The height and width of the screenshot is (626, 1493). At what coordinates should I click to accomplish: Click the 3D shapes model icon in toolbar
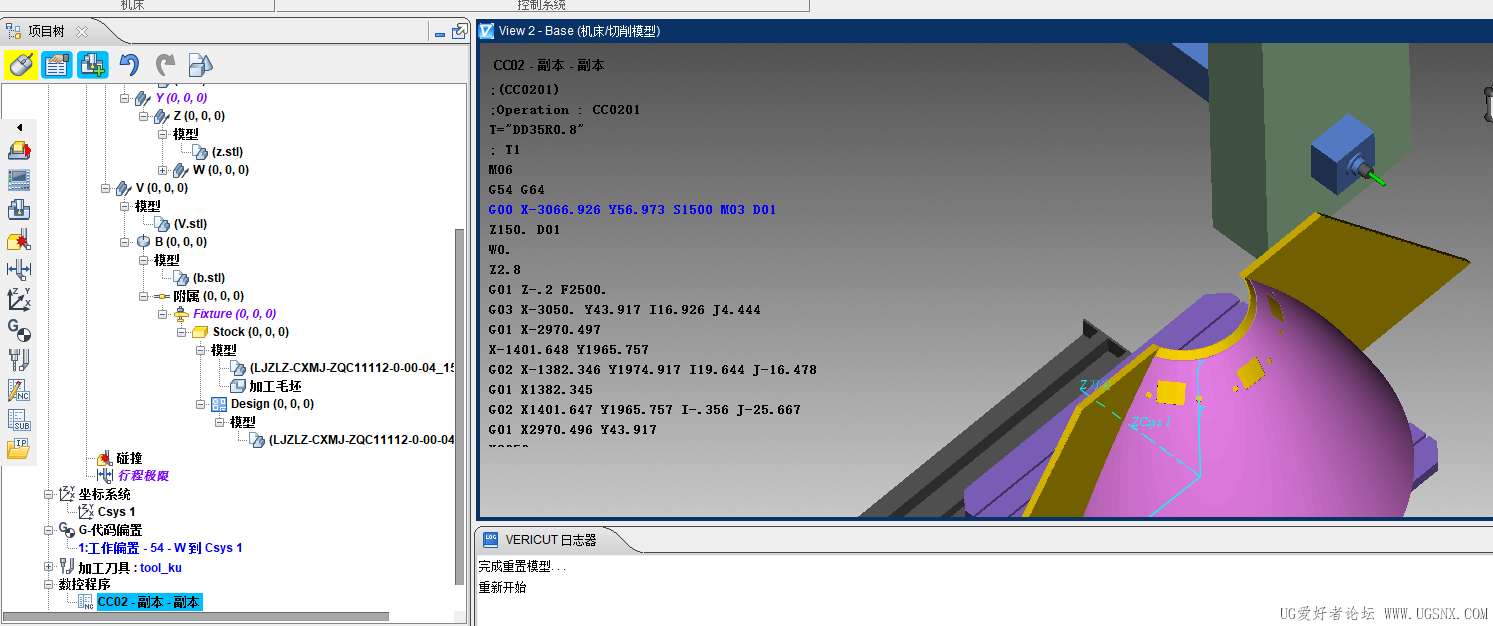[201, 65]
